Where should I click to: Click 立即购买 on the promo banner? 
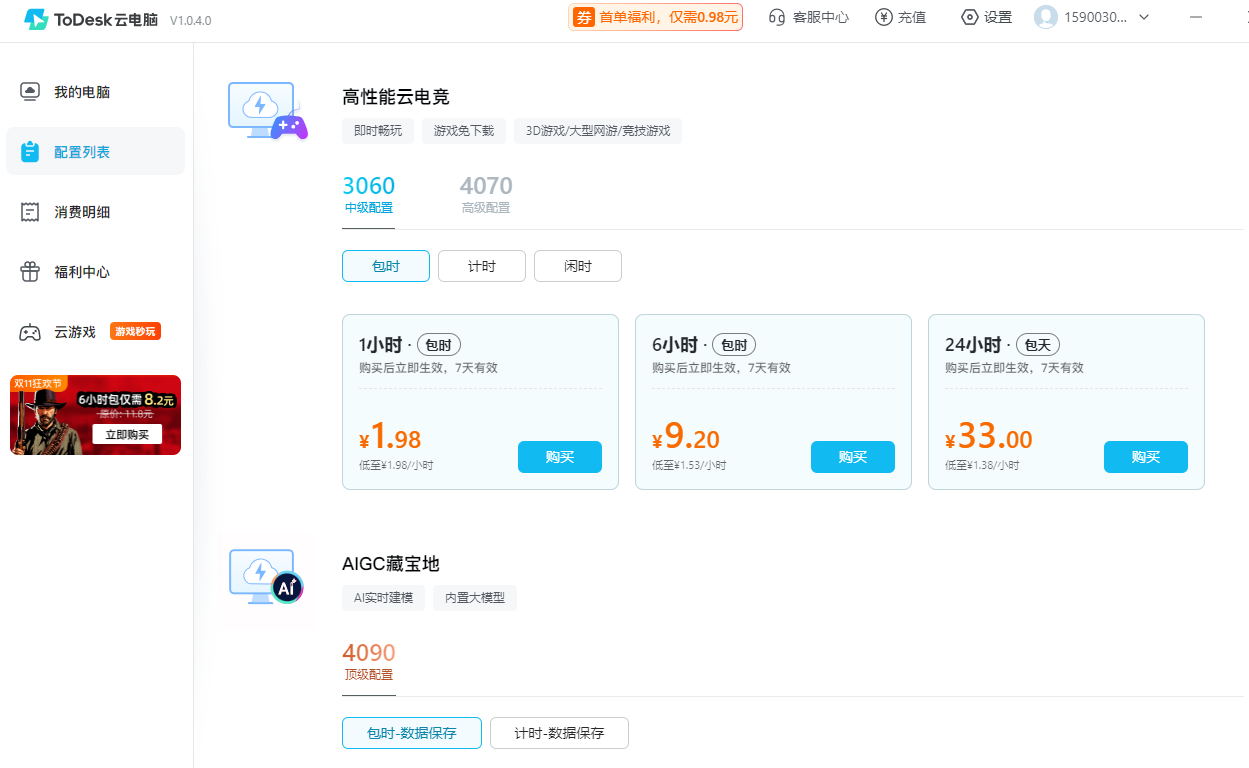(127, 434)
